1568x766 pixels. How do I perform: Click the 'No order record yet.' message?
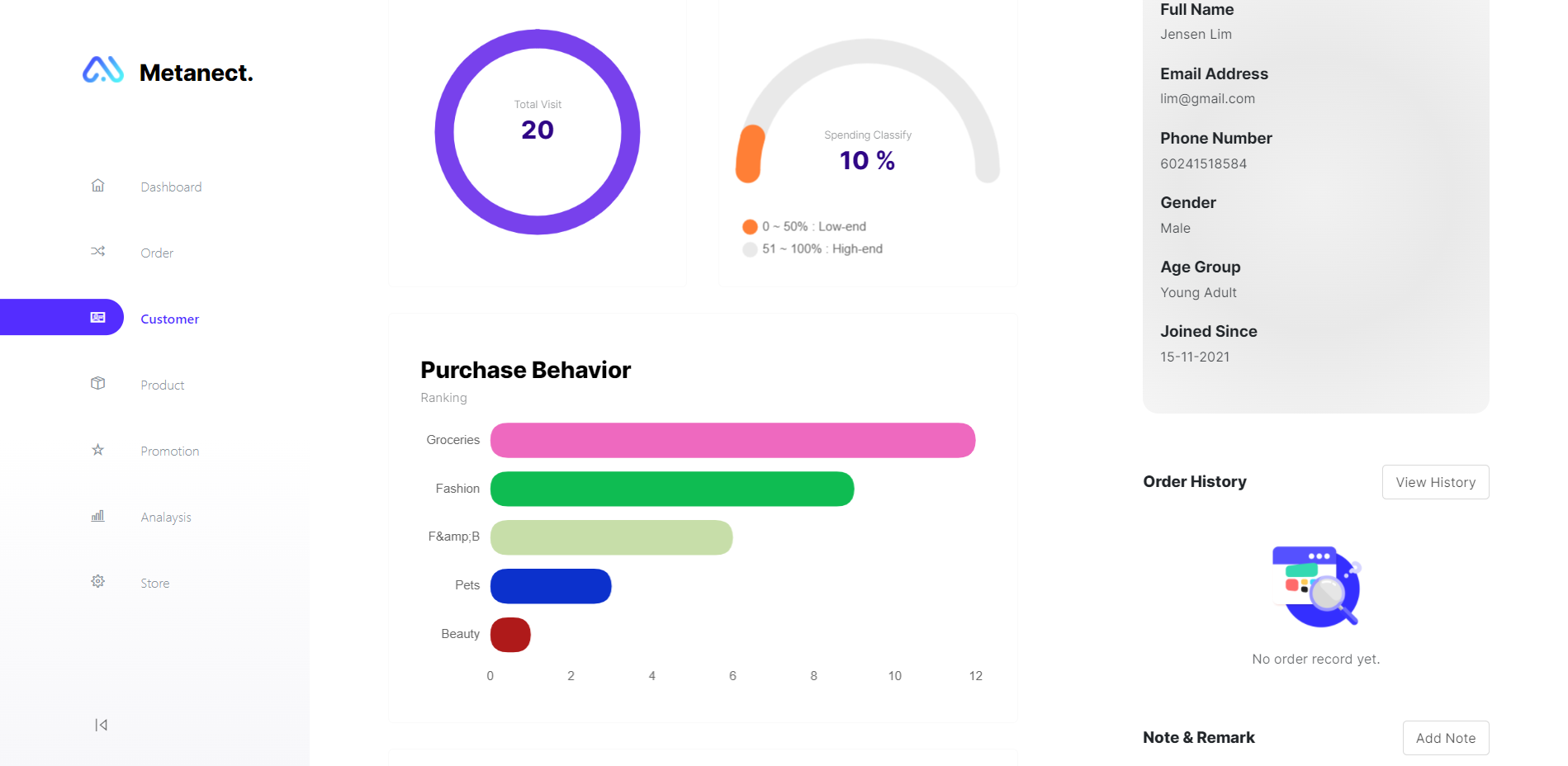tap(1315, 659)
